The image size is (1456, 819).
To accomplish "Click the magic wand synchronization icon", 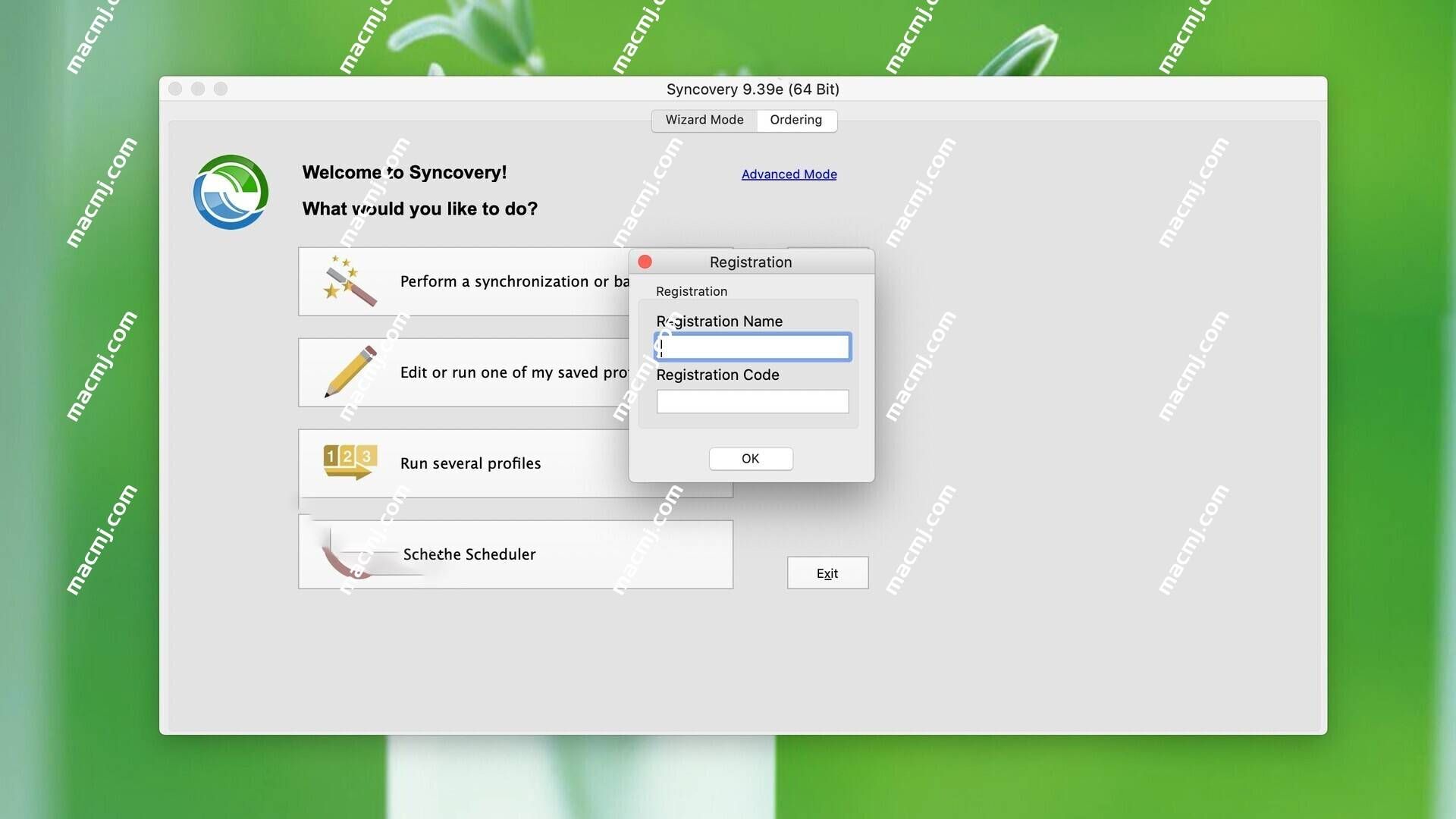I will click(x=350, y=281).
